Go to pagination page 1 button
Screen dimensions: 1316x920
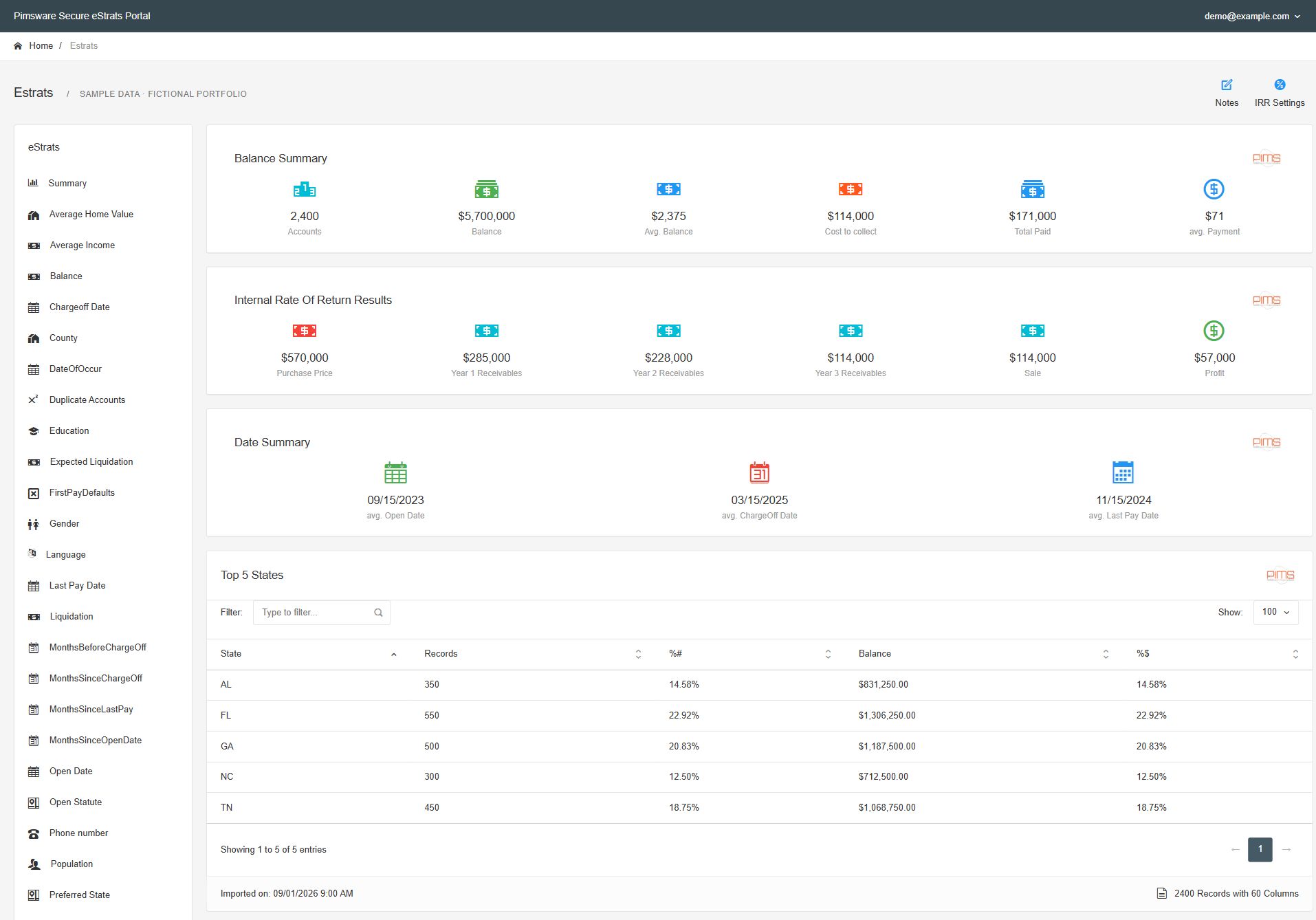1260,849
